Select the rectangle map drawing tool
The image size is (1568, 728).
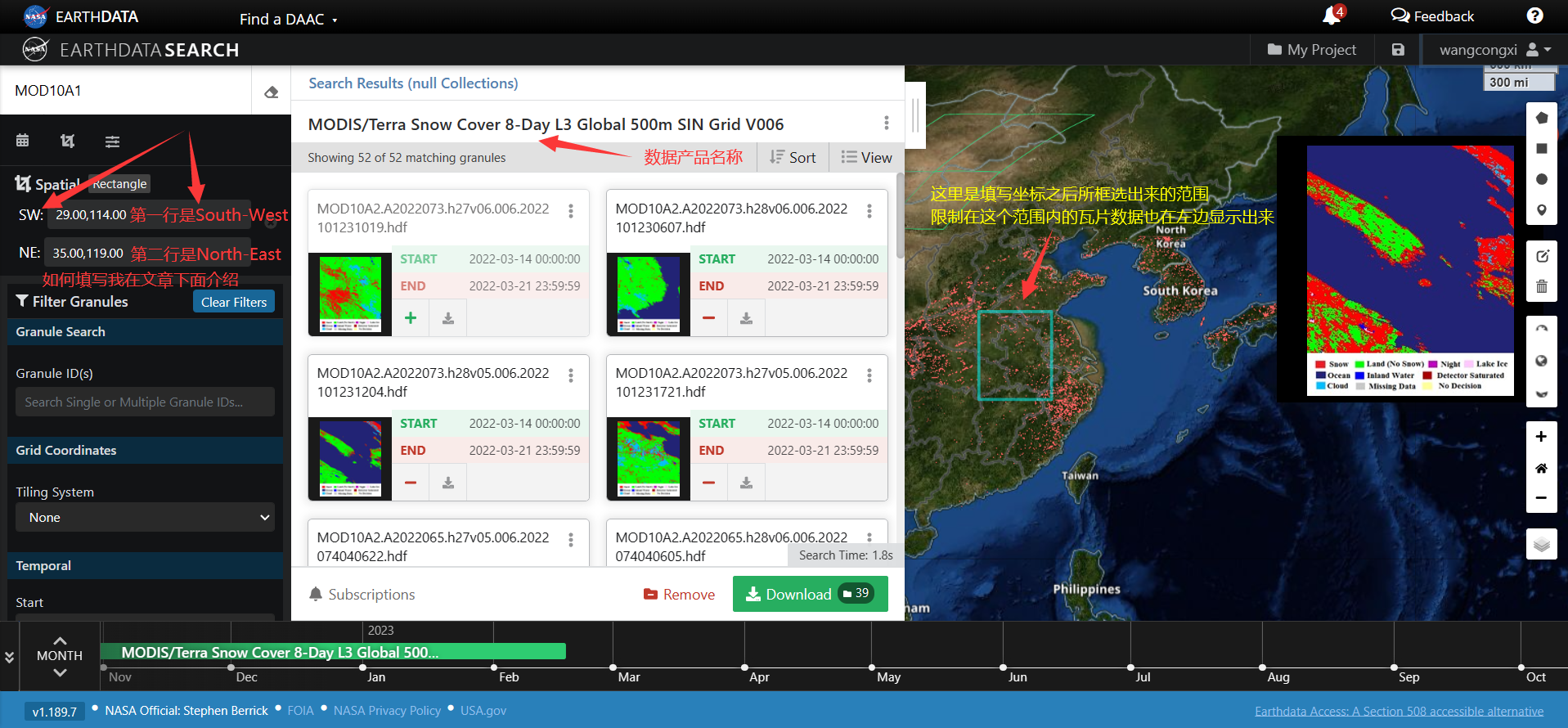(x=1542, y=148)
